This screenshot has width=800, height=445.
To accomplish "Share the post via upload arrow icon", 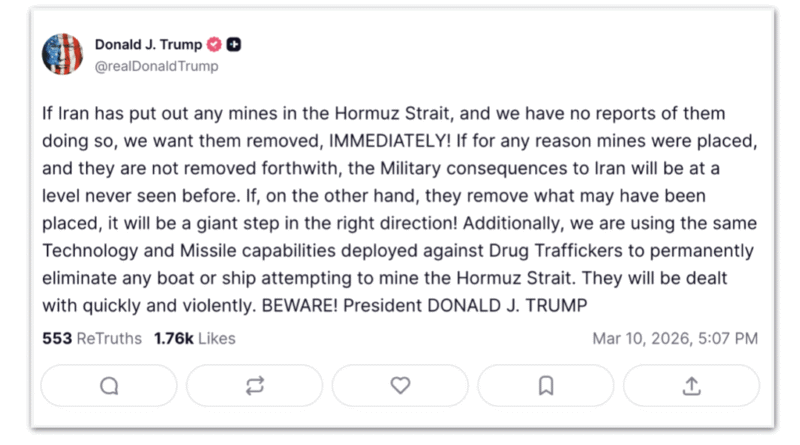I will (691, 385).
